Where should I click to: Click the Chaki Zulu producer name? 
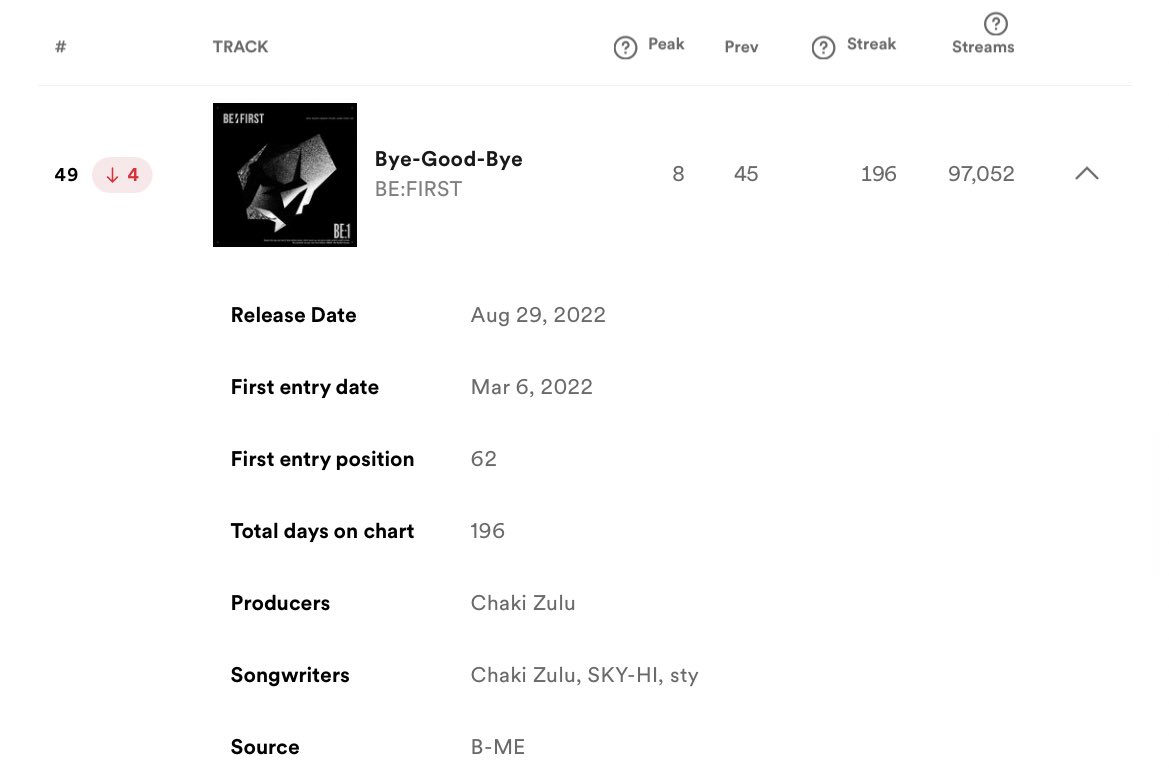coord(523,603)
